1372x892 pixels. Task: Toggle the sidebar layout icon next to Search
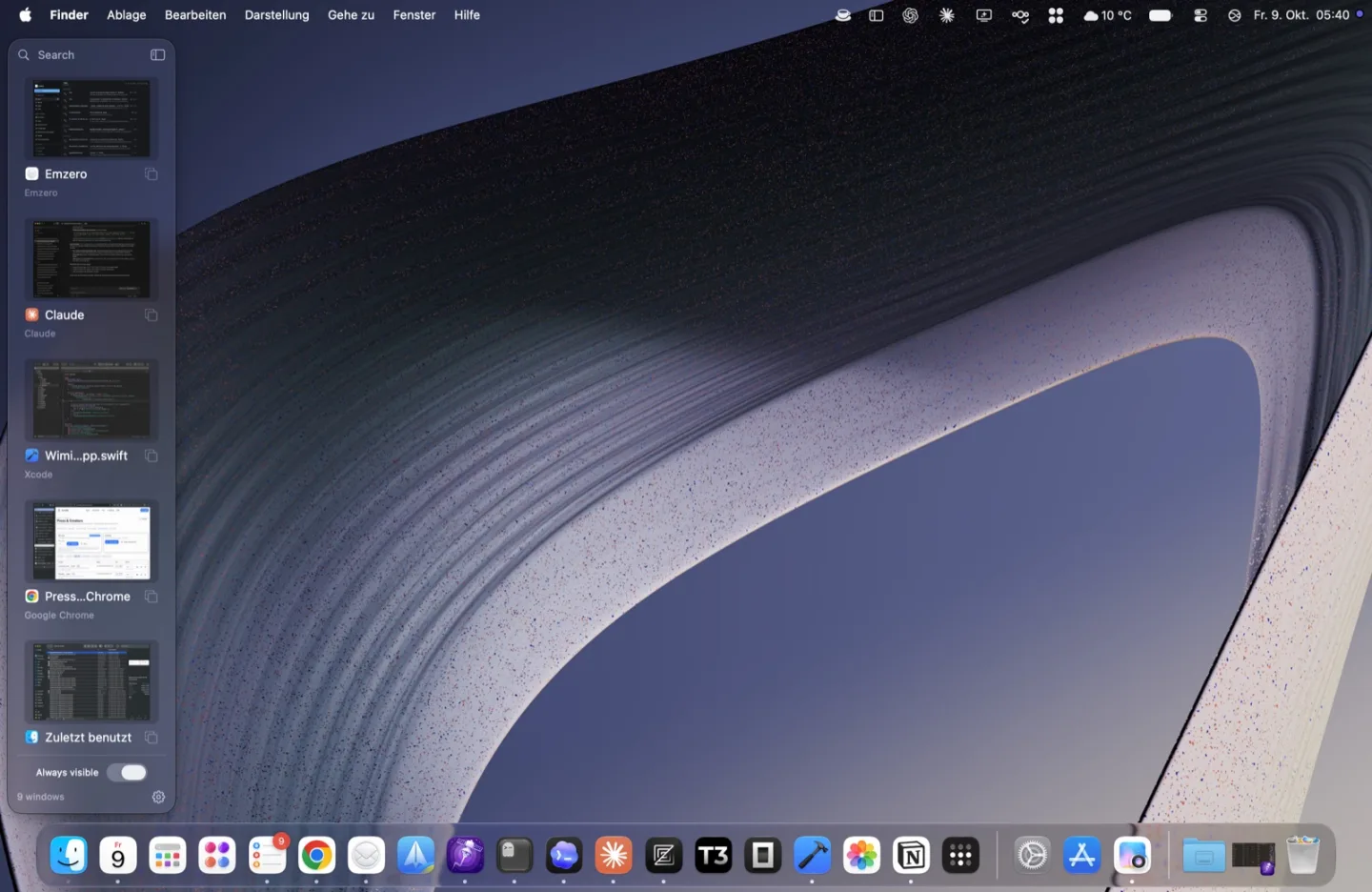click(x=158, y=55)
